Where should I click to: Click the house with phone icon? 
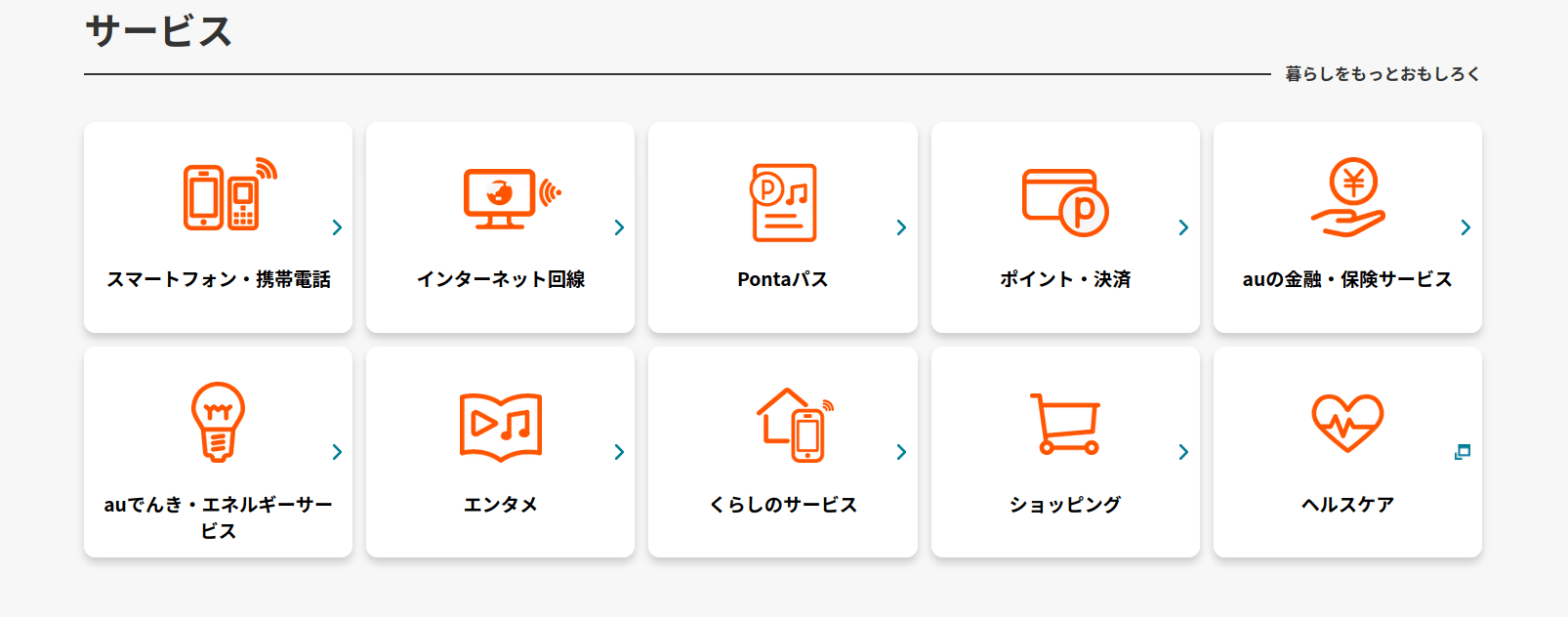[x=794, y=425]
